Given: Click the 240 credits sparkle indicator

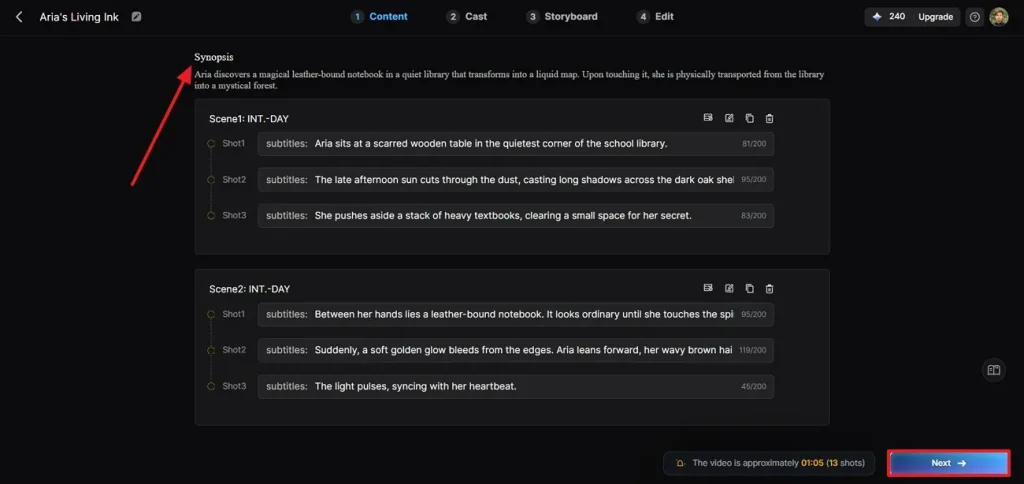Looking at the screenshot, I should (889, 17).
